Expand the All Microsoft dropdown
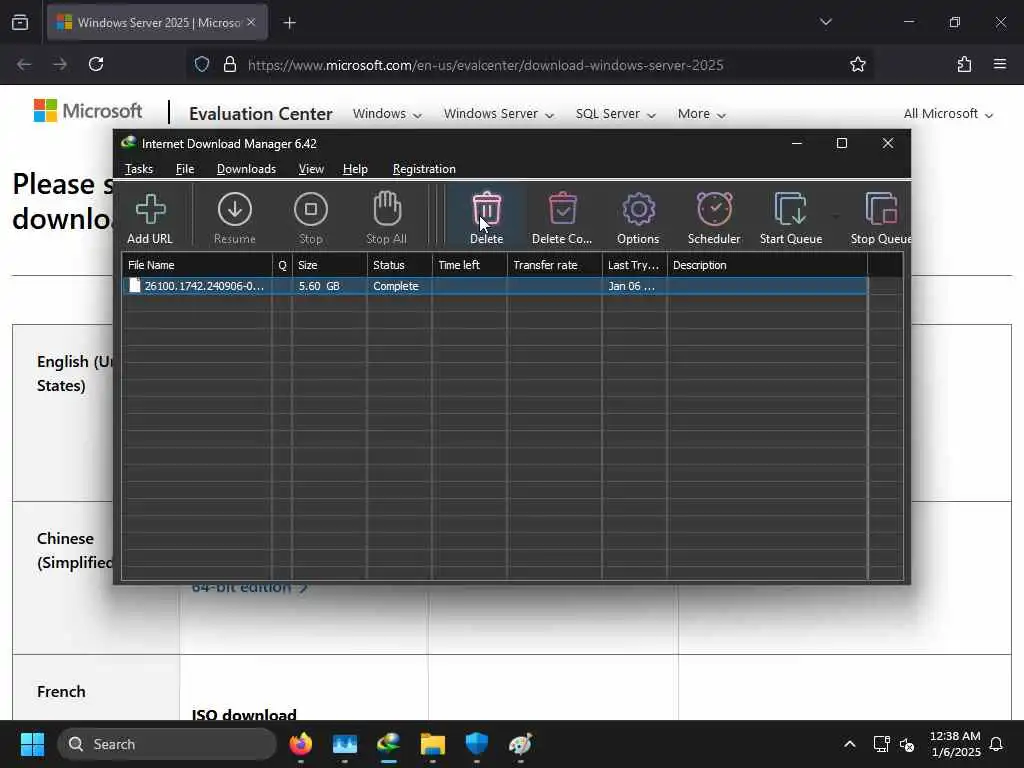1024x768 pixels. [948, 114]
